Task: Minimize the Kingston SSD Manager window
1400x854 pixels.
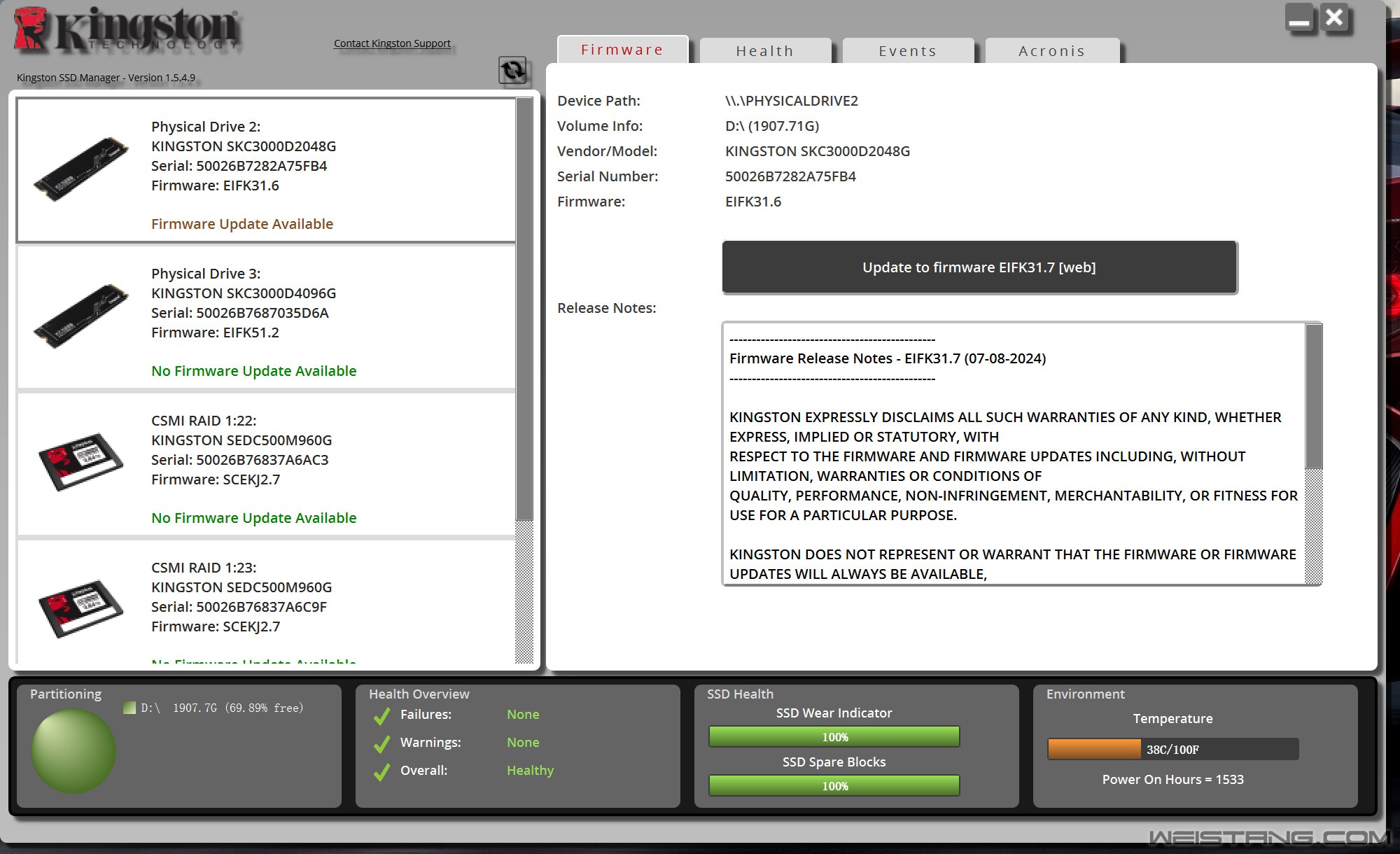Action: 1299,19
